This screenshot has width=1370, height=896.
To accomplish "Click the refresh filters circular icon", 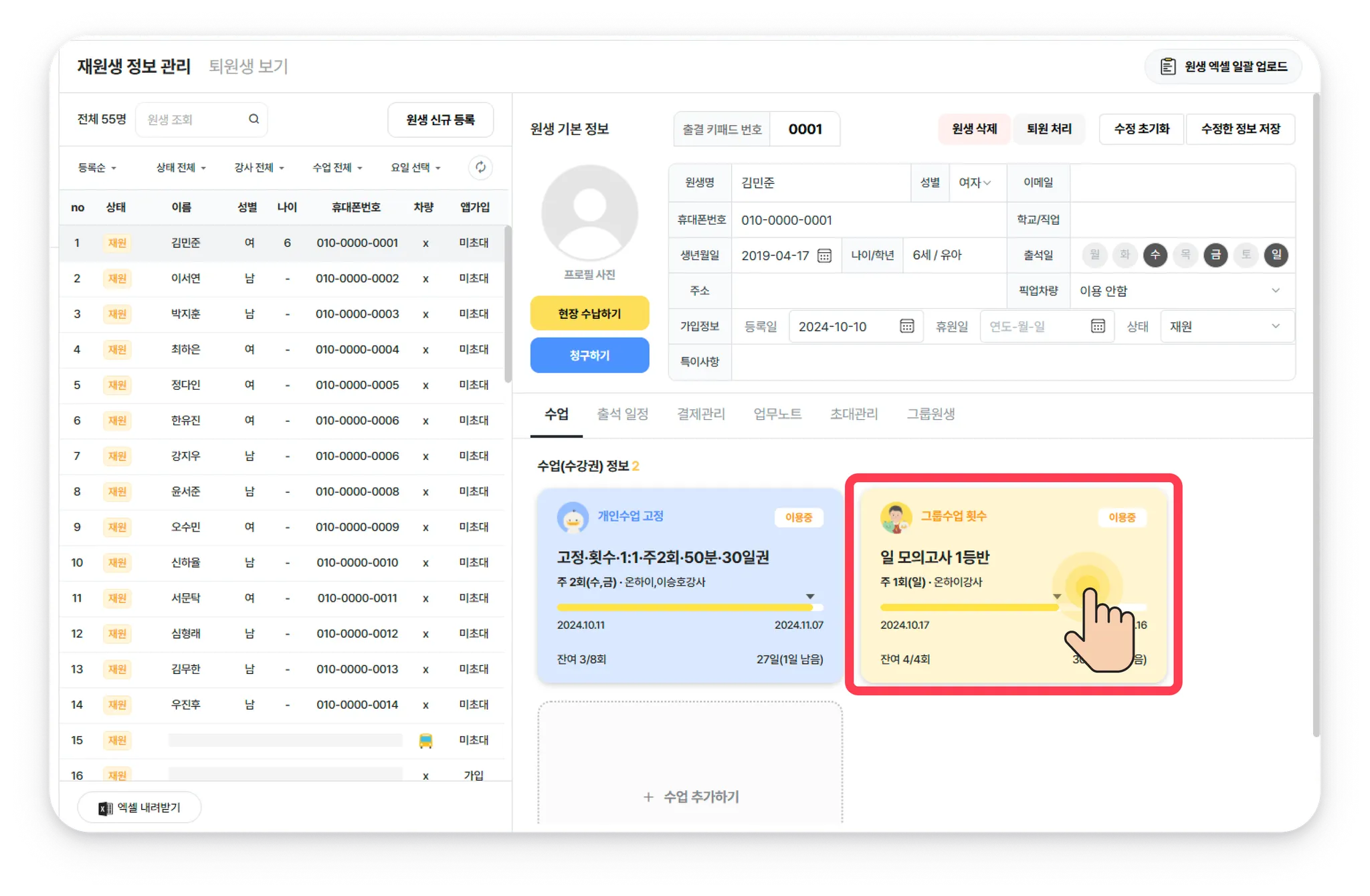I will tap(480, 167).
